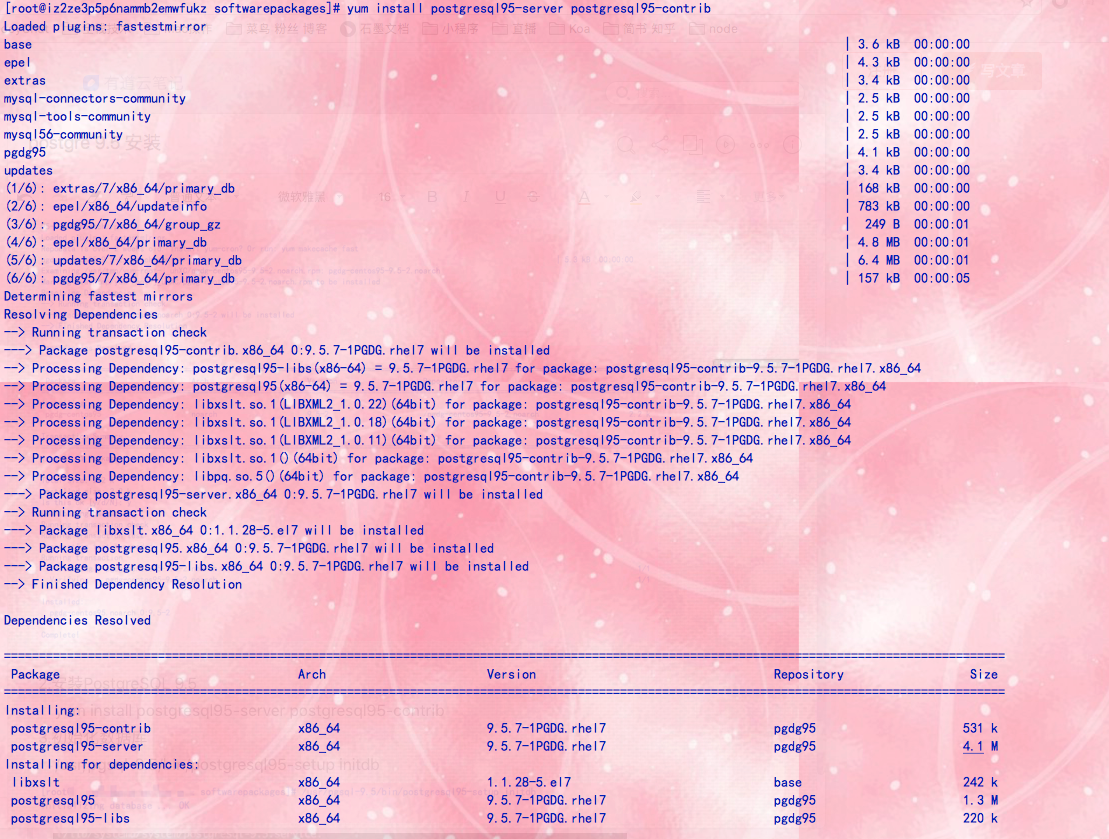Toggle Bold in the background note editor

[432, 197]
